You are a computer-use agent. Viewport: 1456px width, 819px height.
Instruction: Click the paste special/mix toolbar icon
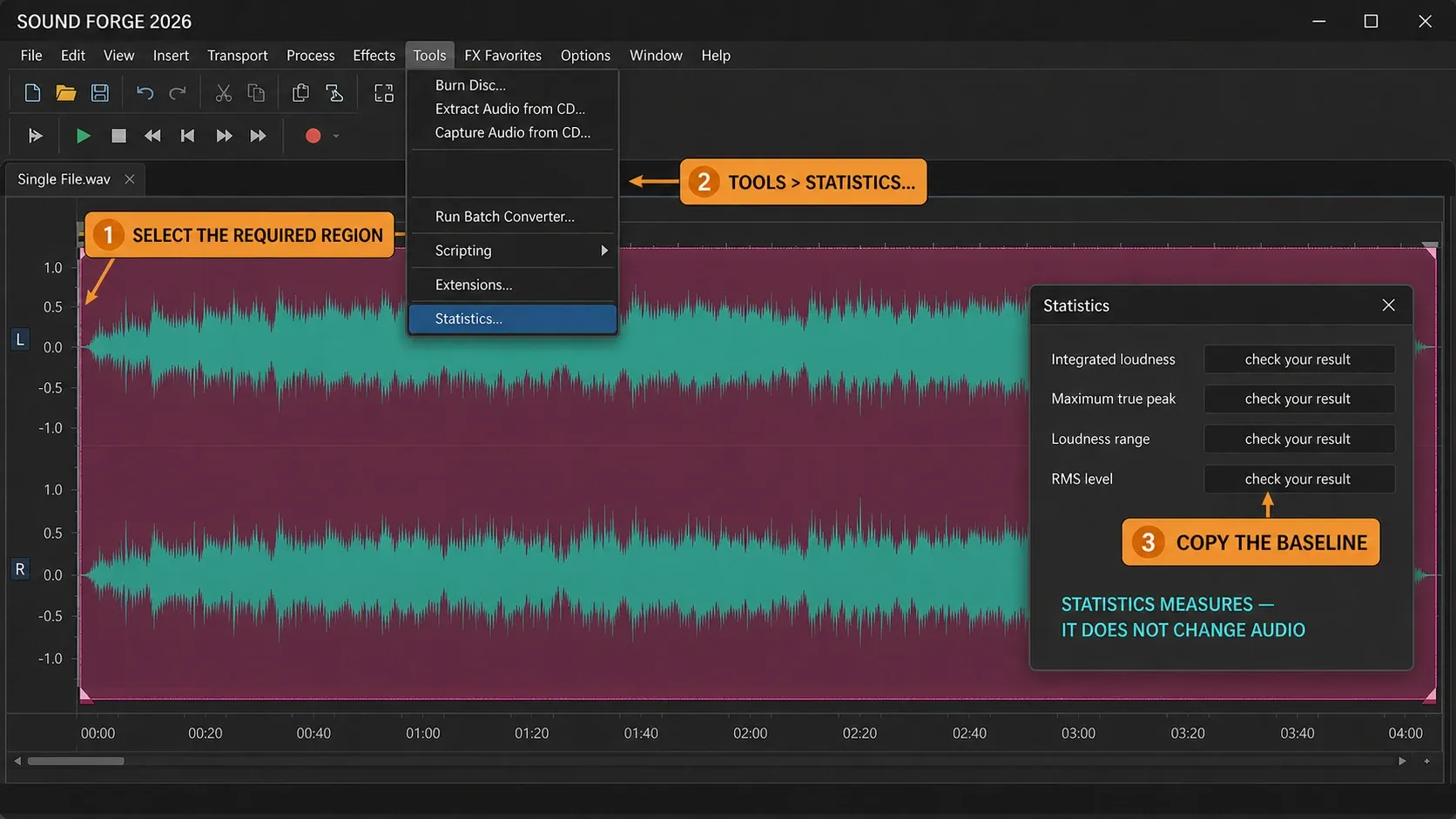334,92
